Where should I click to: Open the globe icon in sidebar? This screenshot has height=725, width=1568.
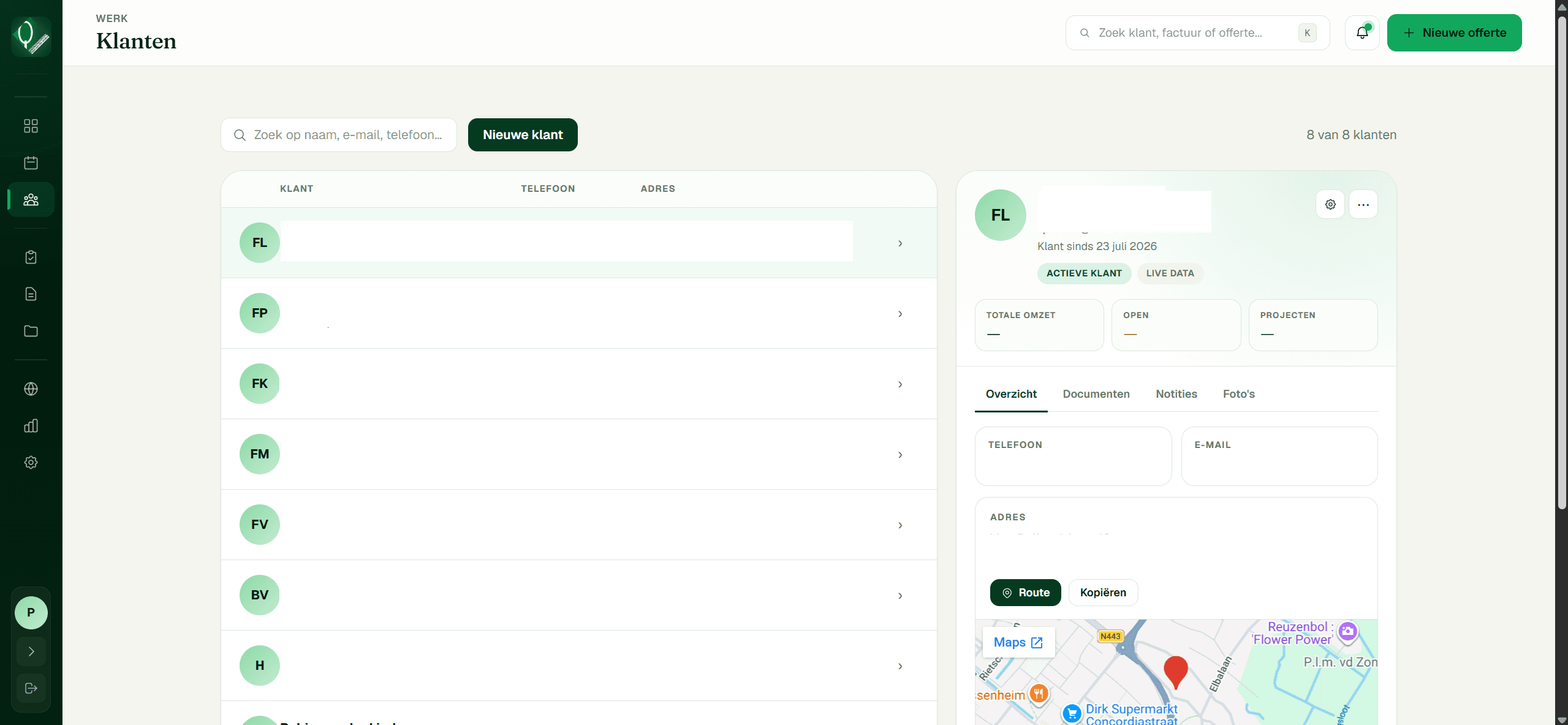tap(31, 389)
